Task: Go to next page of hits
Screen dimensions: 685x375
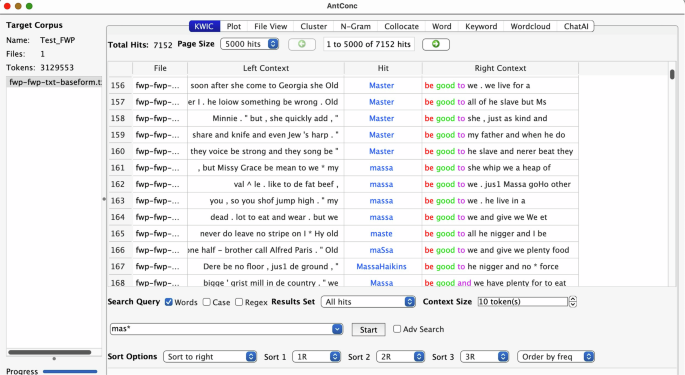Action: (436, 44)
